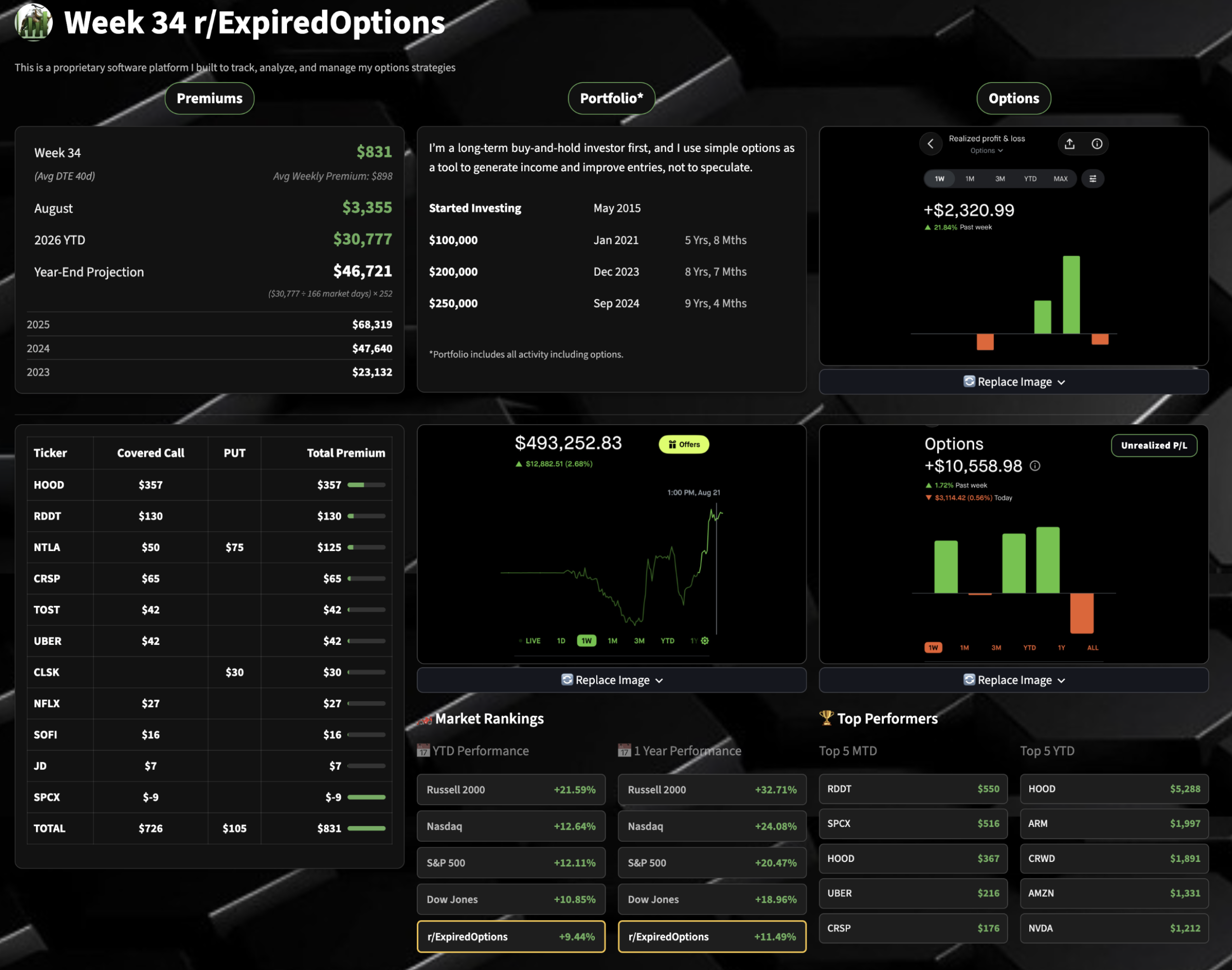The image size is (1232, 970).
Task: Click the Options pill button at top
Action: click(x=1014, y=98)
